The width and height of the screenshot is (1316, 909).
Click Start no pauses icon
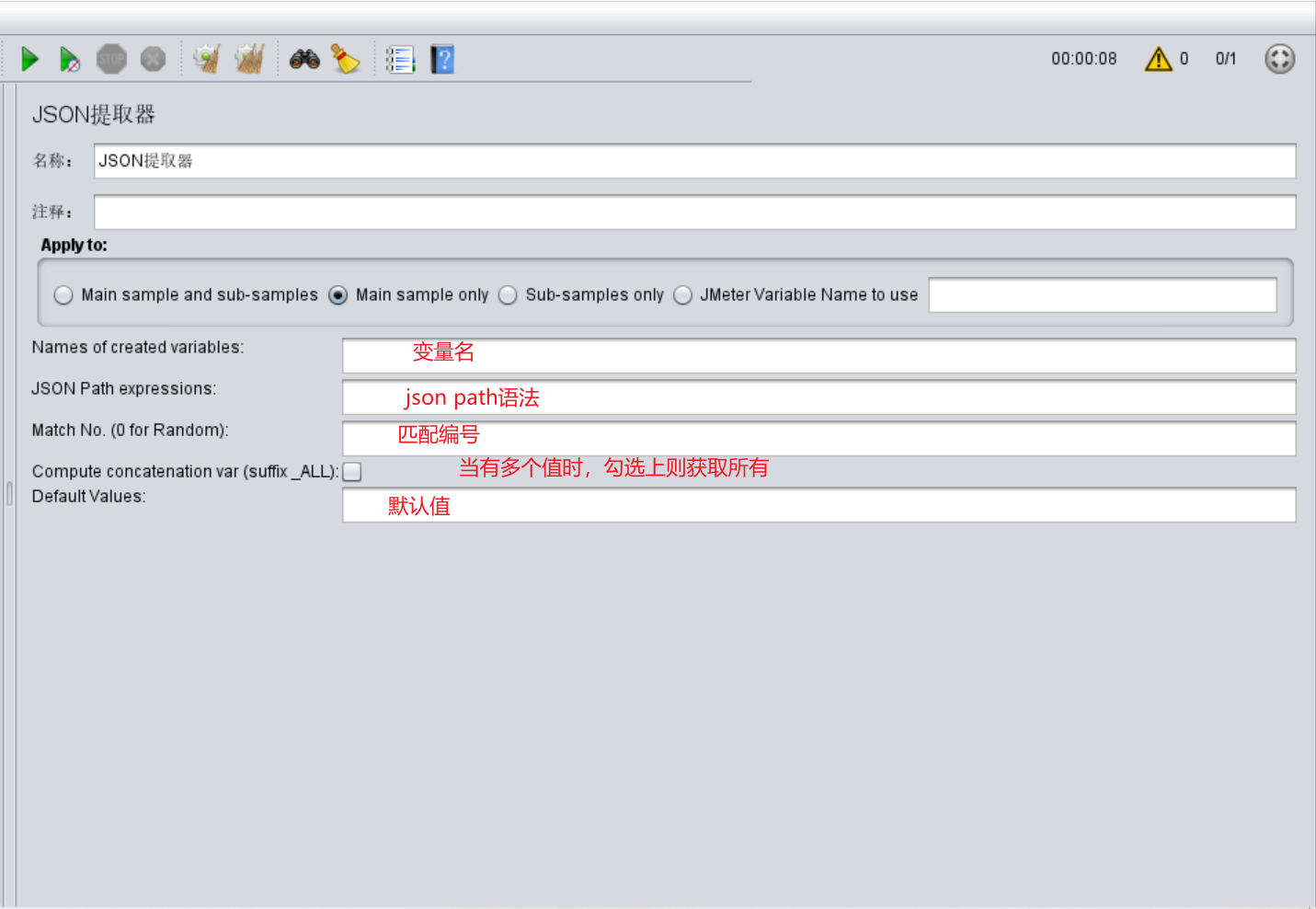[70, 60]
